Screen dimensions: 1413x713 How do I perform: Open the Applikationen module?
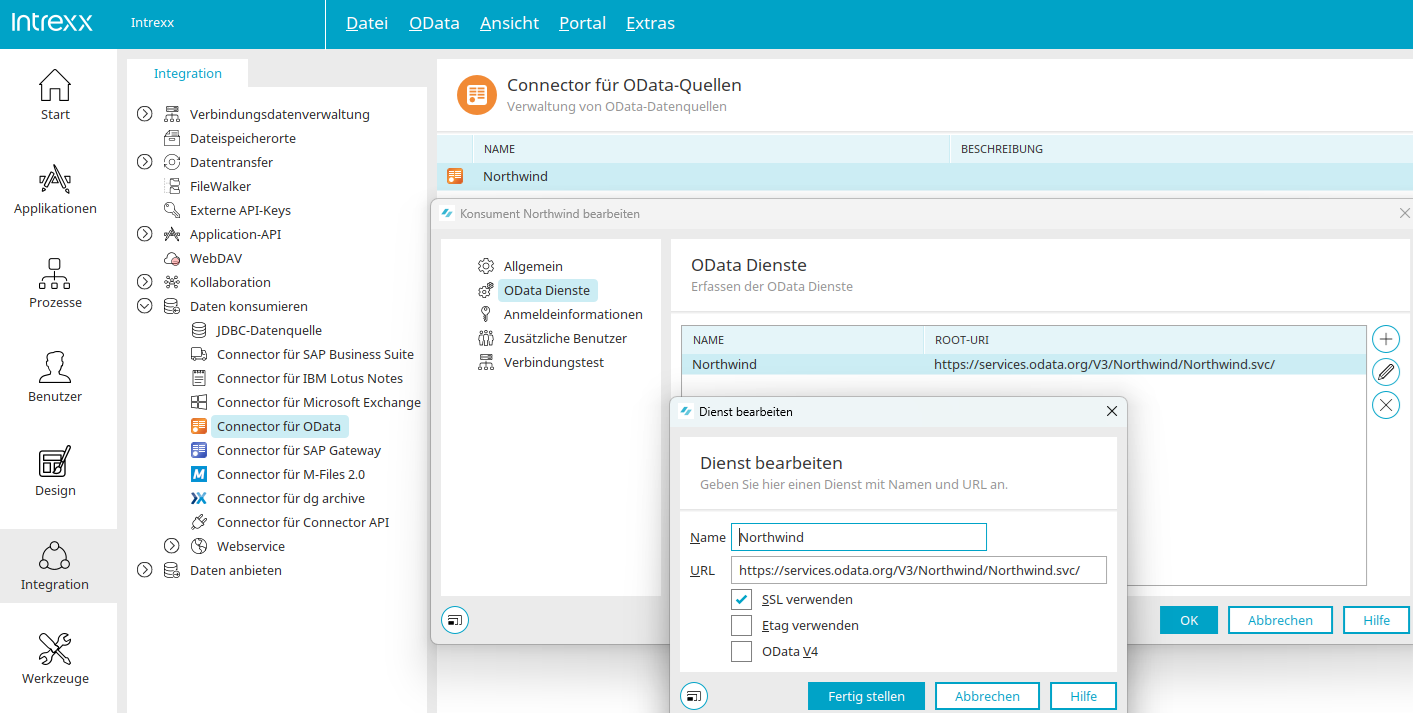[55, 190]
